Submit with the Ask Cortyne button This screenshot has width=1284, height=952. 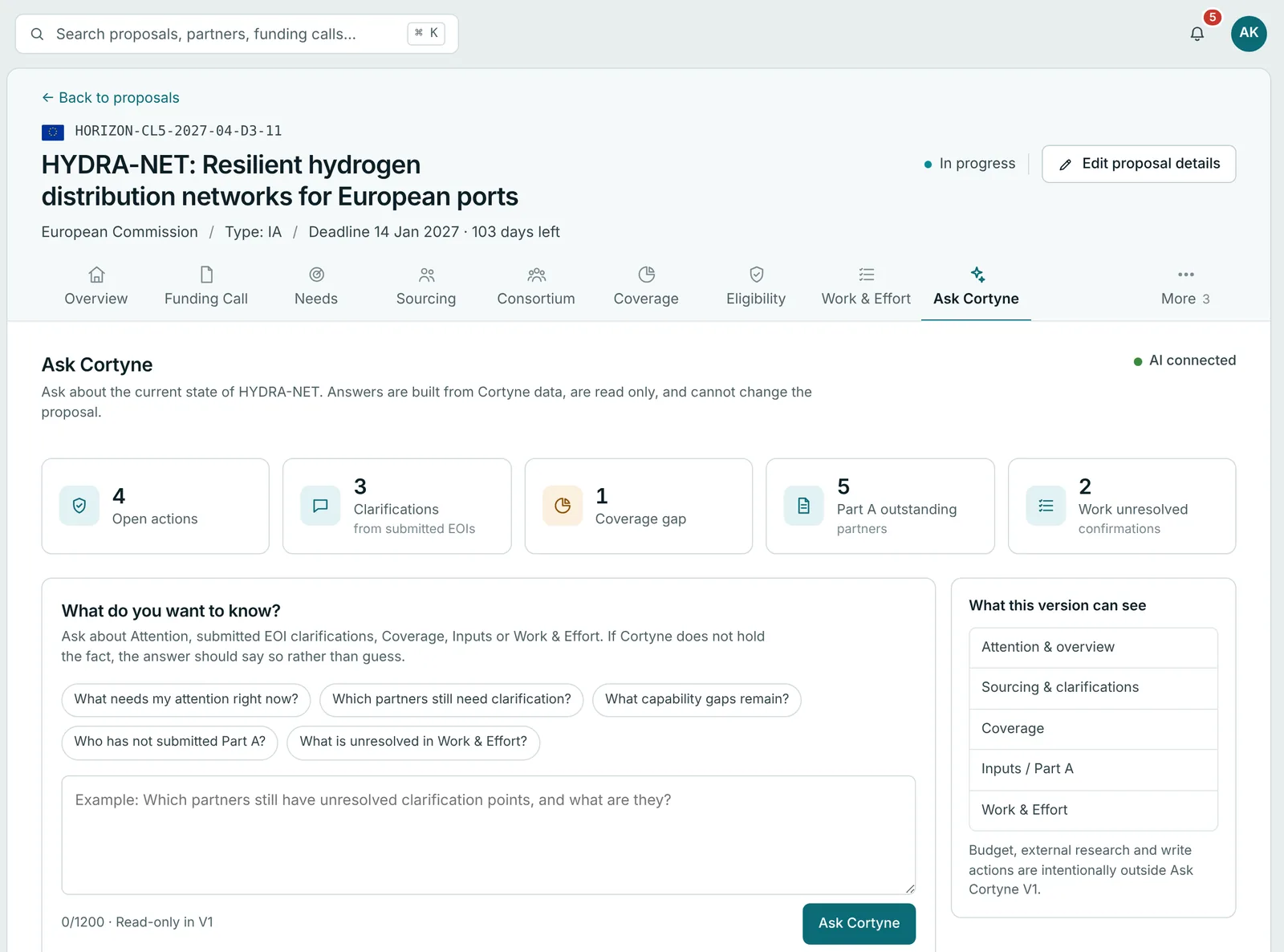859,923
